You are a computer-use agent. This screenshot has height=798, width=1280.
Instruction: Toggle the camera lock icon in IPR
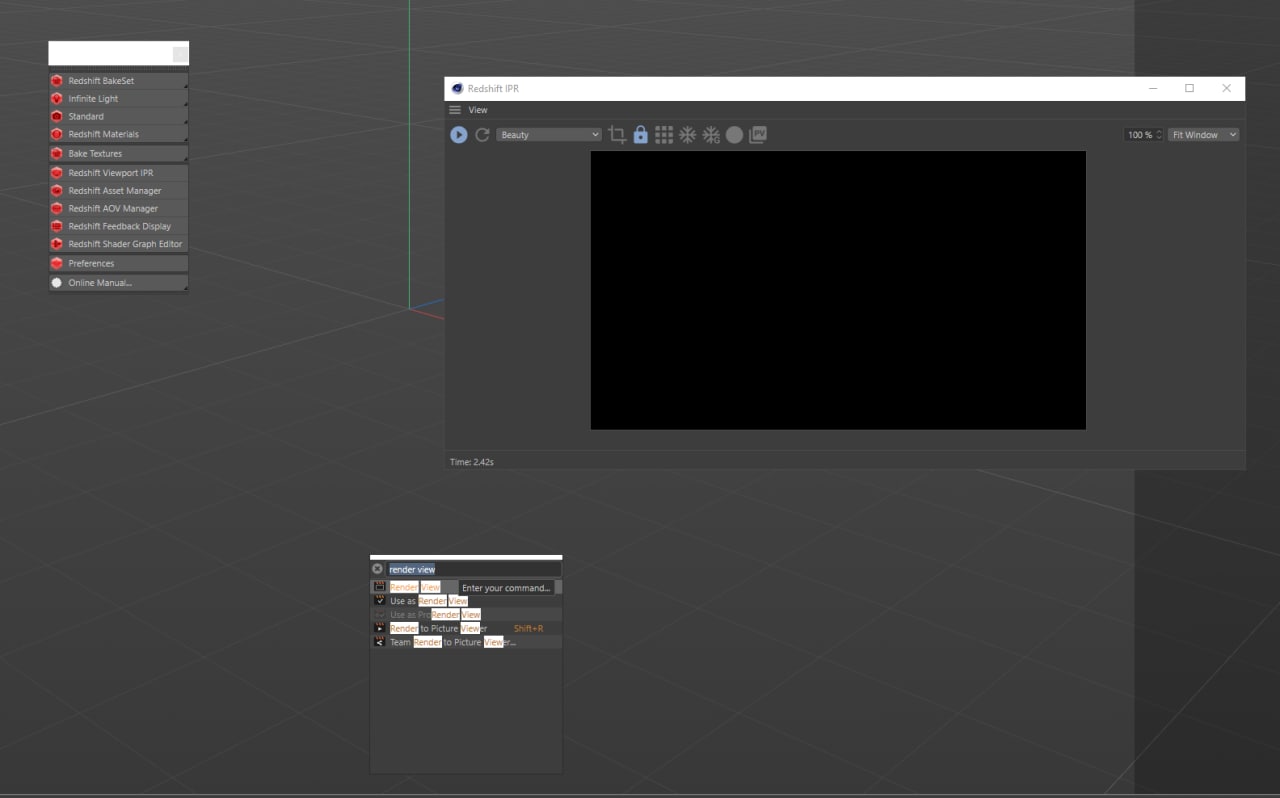[640, 135]
